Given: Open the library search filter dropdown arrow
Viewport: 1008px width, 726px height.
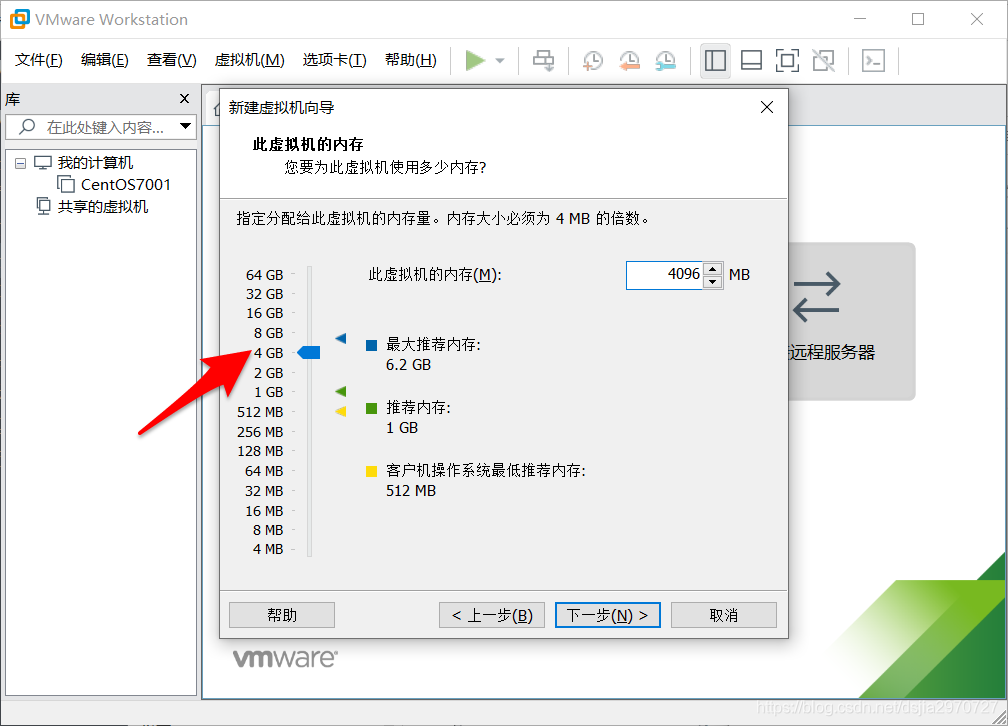Looking at the screenshot, I should 186,126.
